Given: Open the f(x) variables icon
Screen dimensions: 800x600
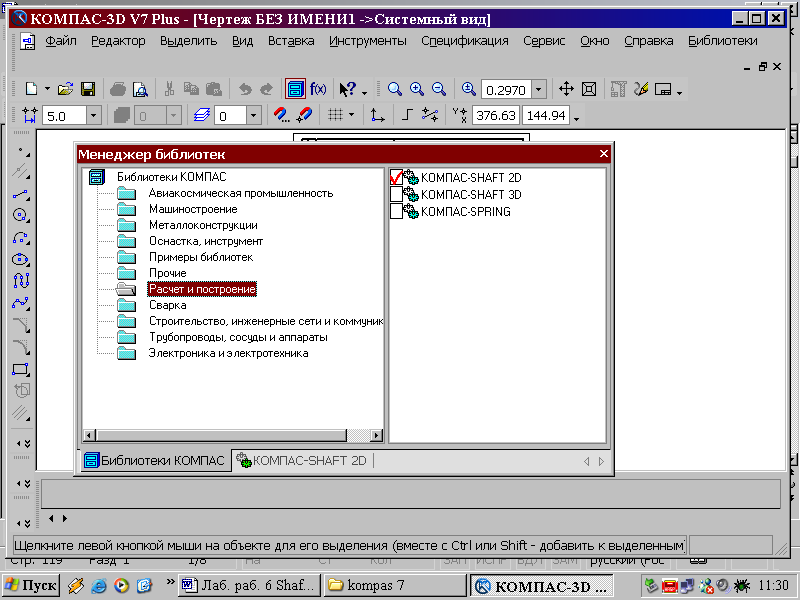Looking at the screenshot, I should 318,89.
